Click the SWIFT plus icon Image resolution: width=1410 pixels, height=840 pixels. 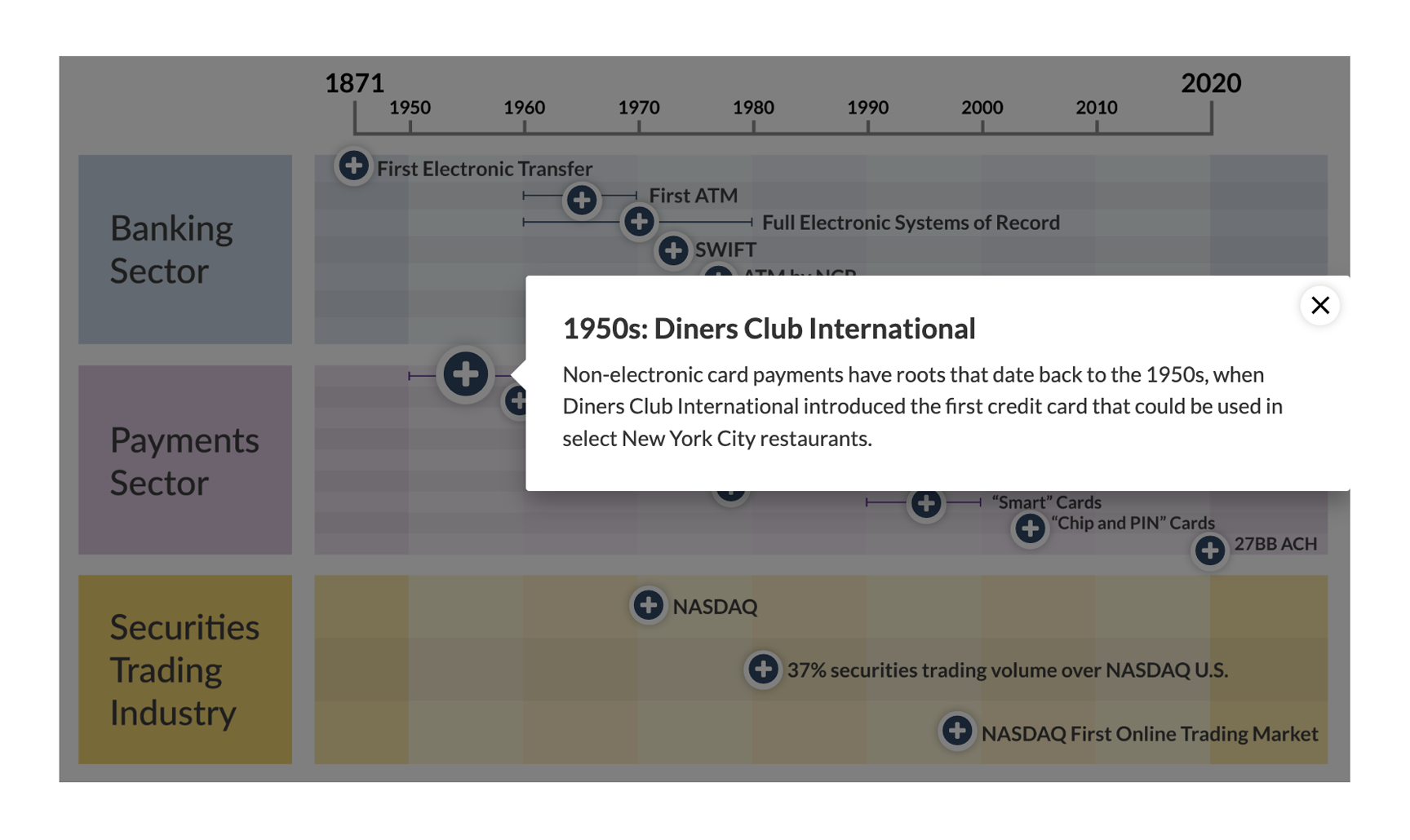tap(673, 250)
